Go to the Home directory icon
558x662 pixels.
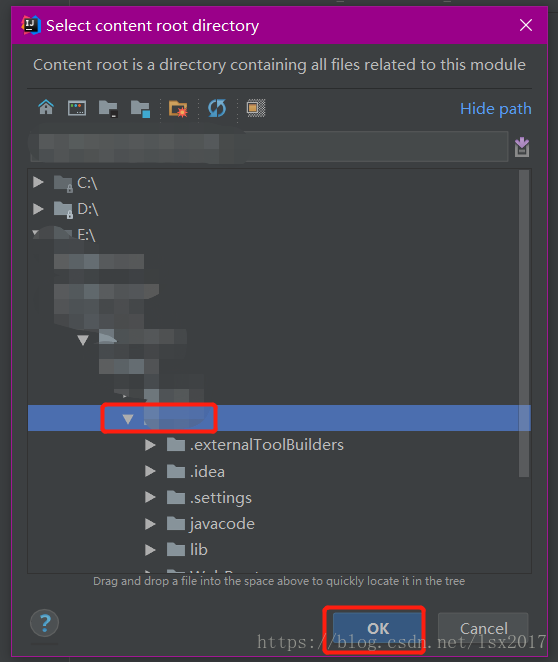tap(46, 108)
